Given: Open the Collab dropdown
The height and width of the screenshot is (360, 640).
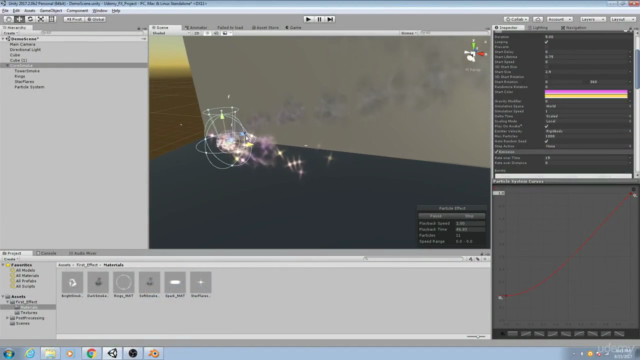Looking at the screenshot, I should 516,19.
